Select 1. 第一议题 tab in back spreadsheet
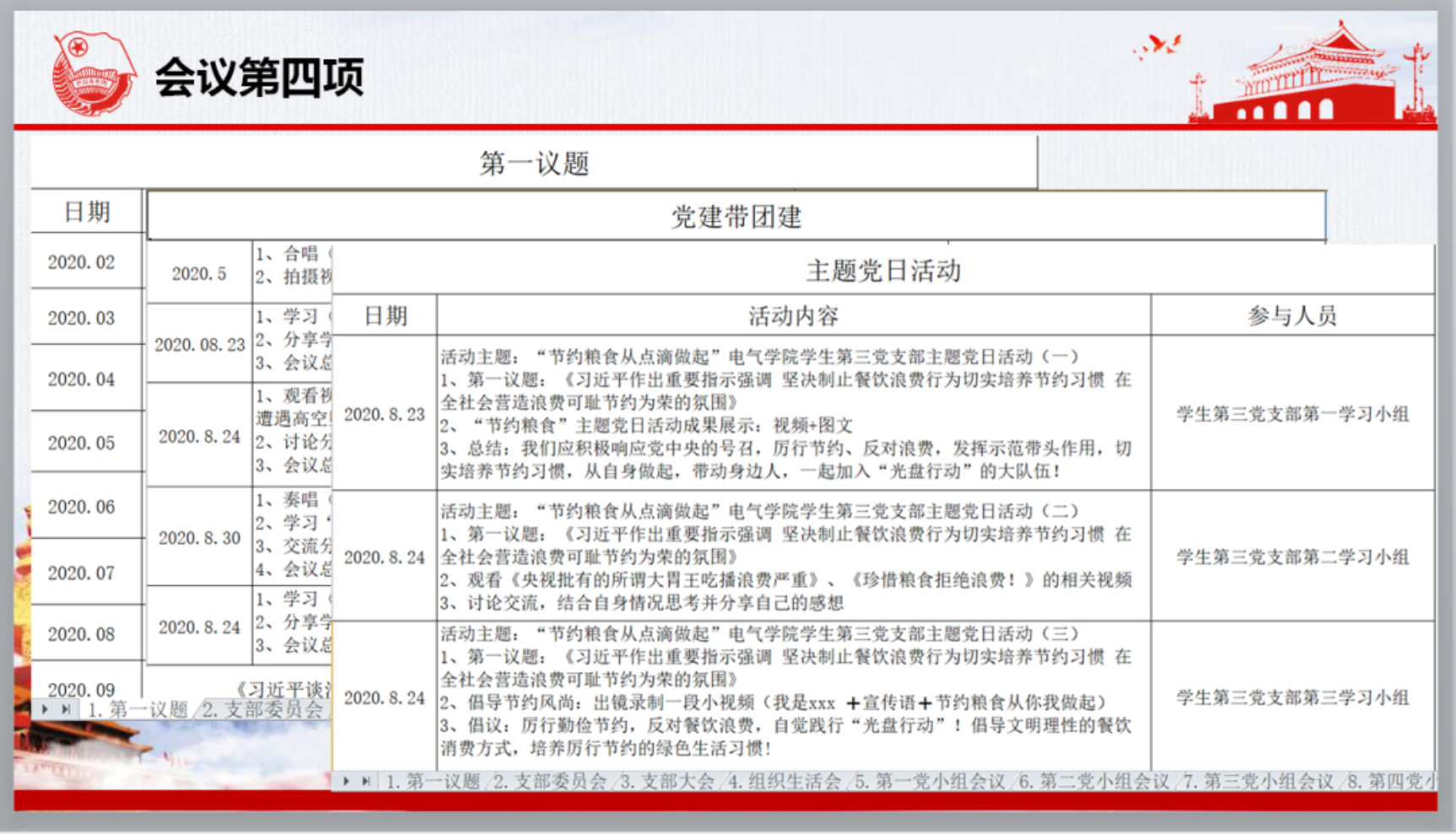The image size is (1456, 835). [138, 709]
